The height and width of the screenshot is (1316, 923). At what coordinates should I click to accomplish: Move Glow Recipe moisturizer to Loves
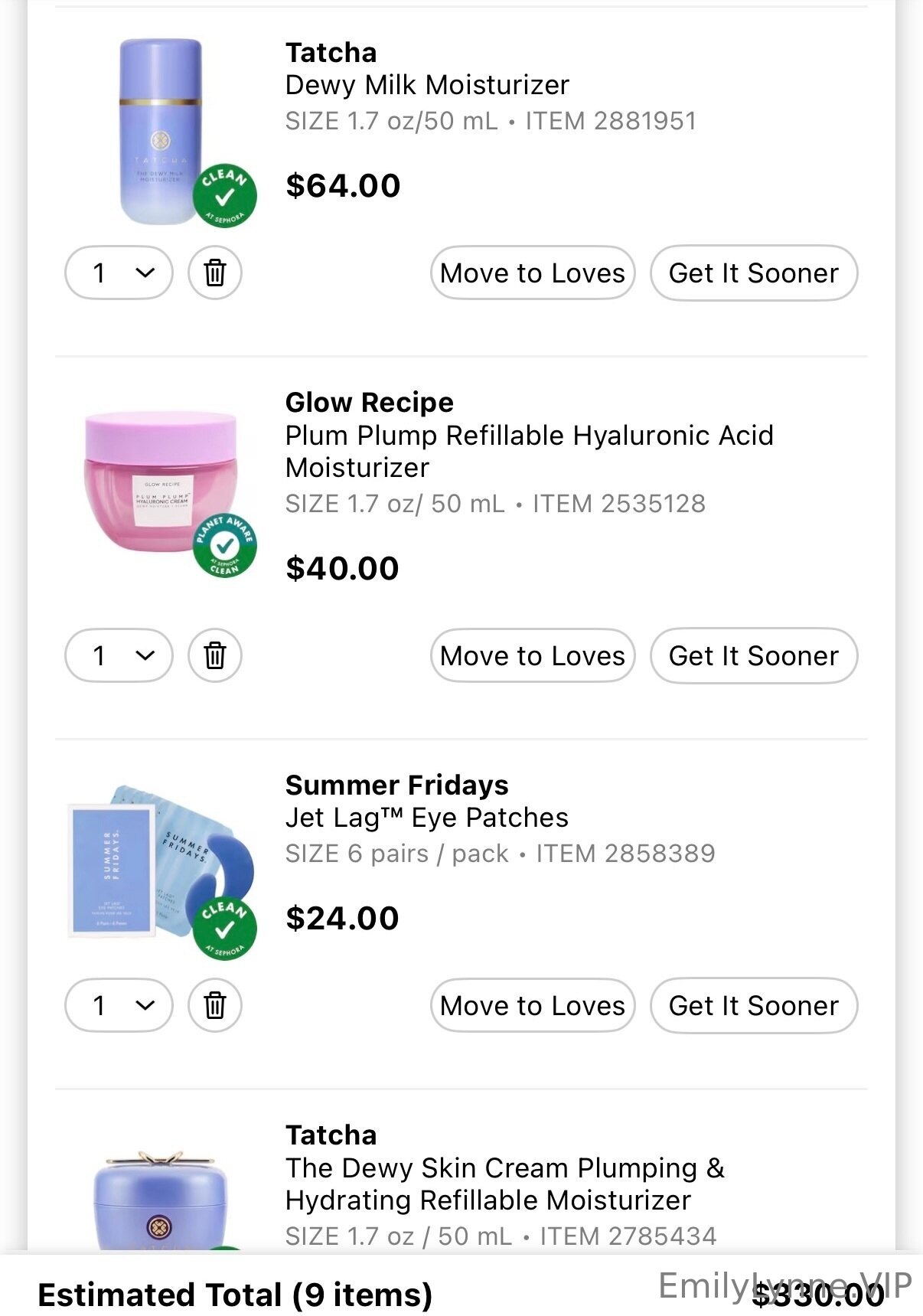[533, 655]
